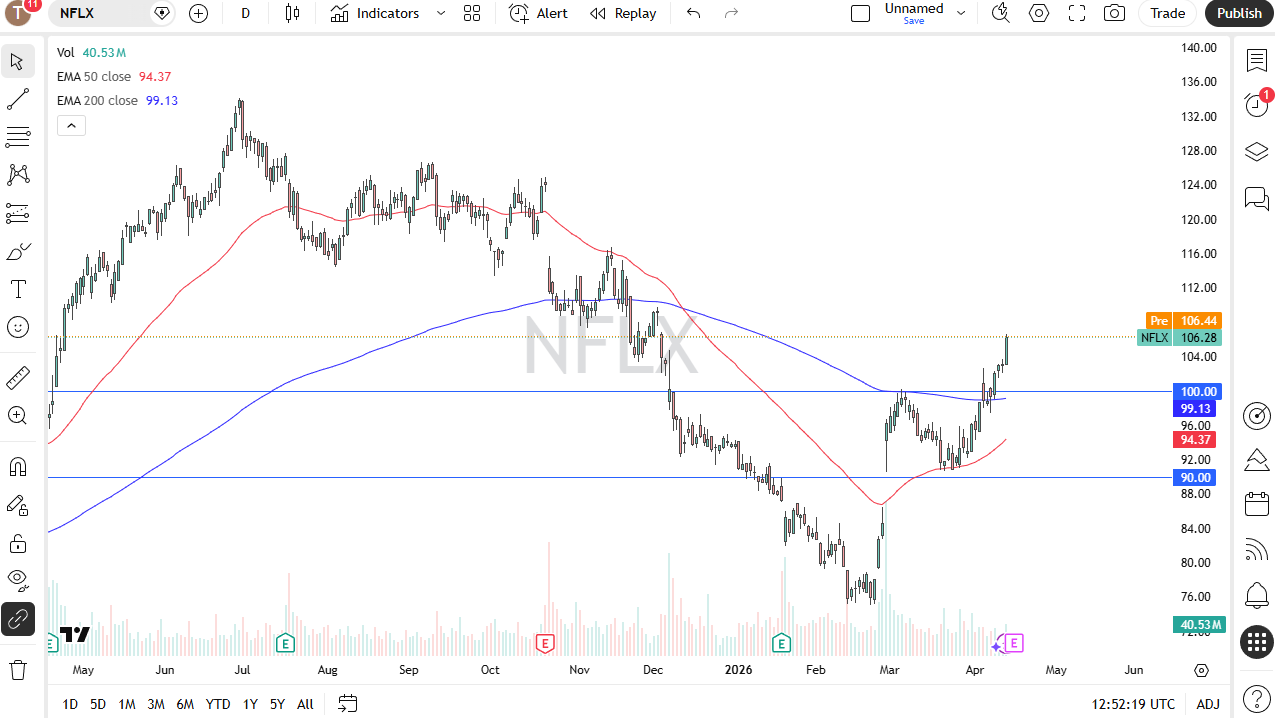
Task: Publish the chart idea
Action: (1240, 13)
